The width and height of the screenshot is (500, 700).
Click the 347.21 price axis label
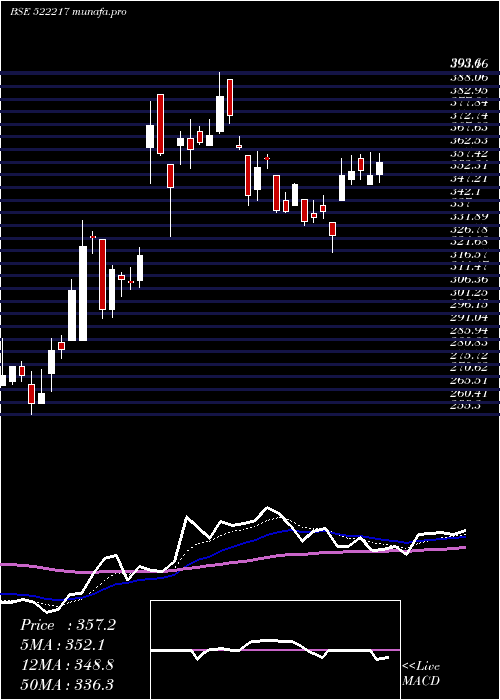click(469, 179)
